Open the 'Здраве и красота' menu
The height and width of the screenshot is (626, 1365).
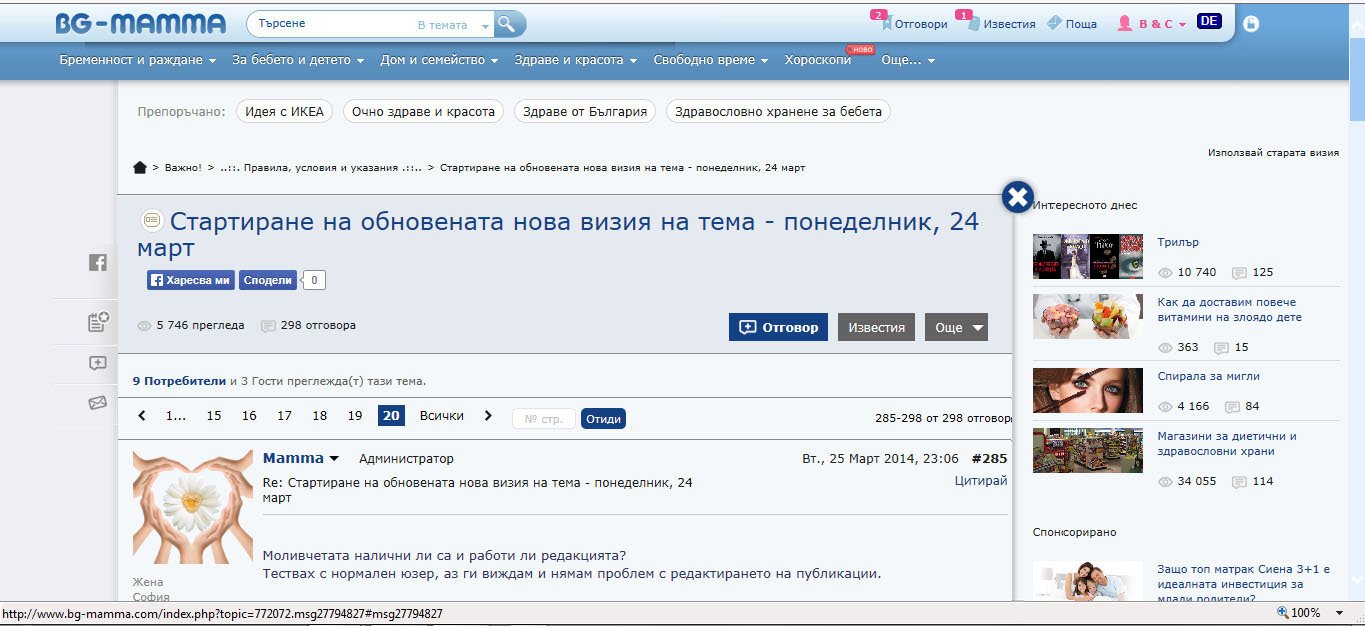(575, 60)
